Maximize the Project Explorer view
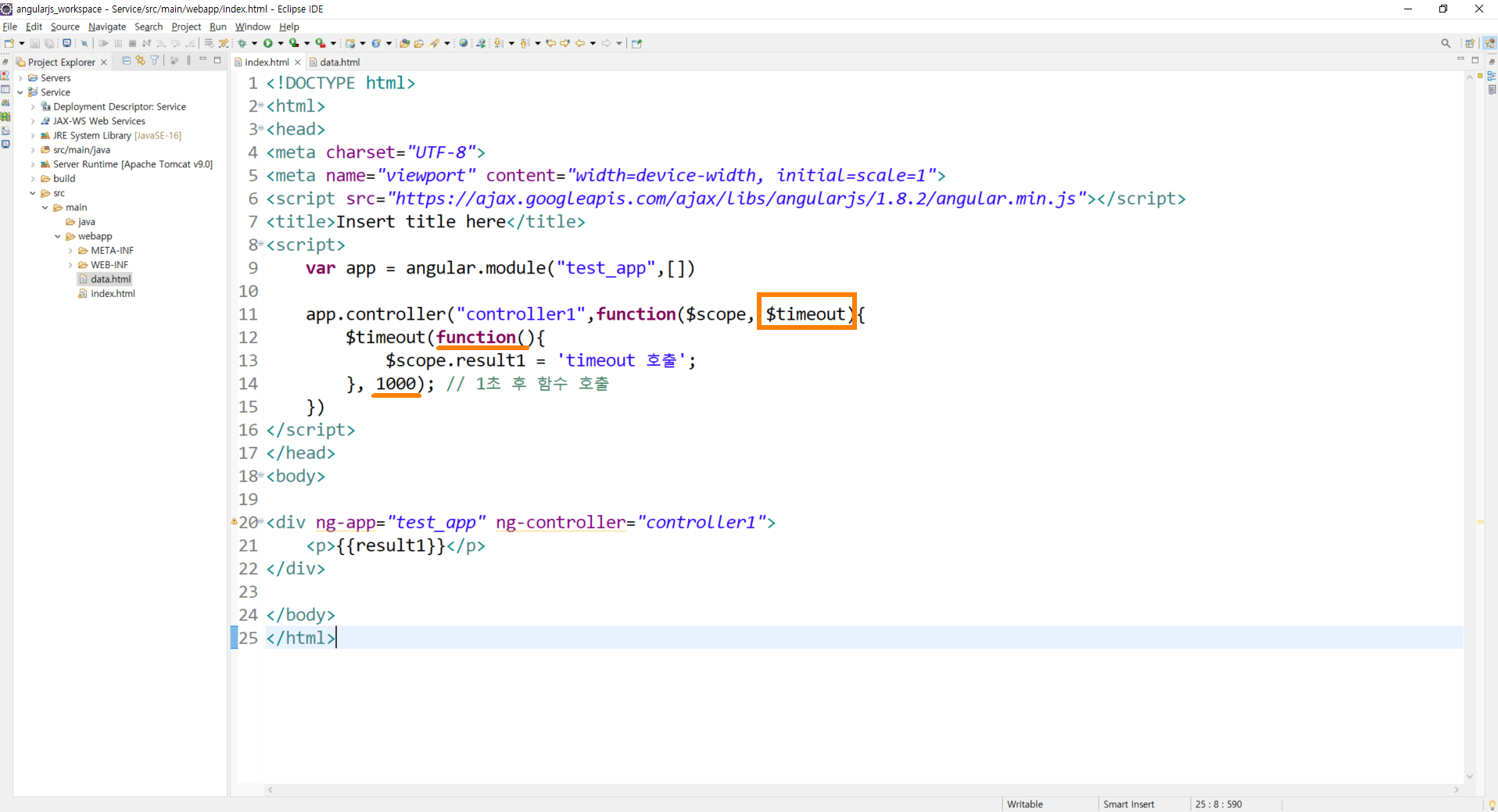Viewport: 1498px width, 812px height. click(x=217, y=60)
